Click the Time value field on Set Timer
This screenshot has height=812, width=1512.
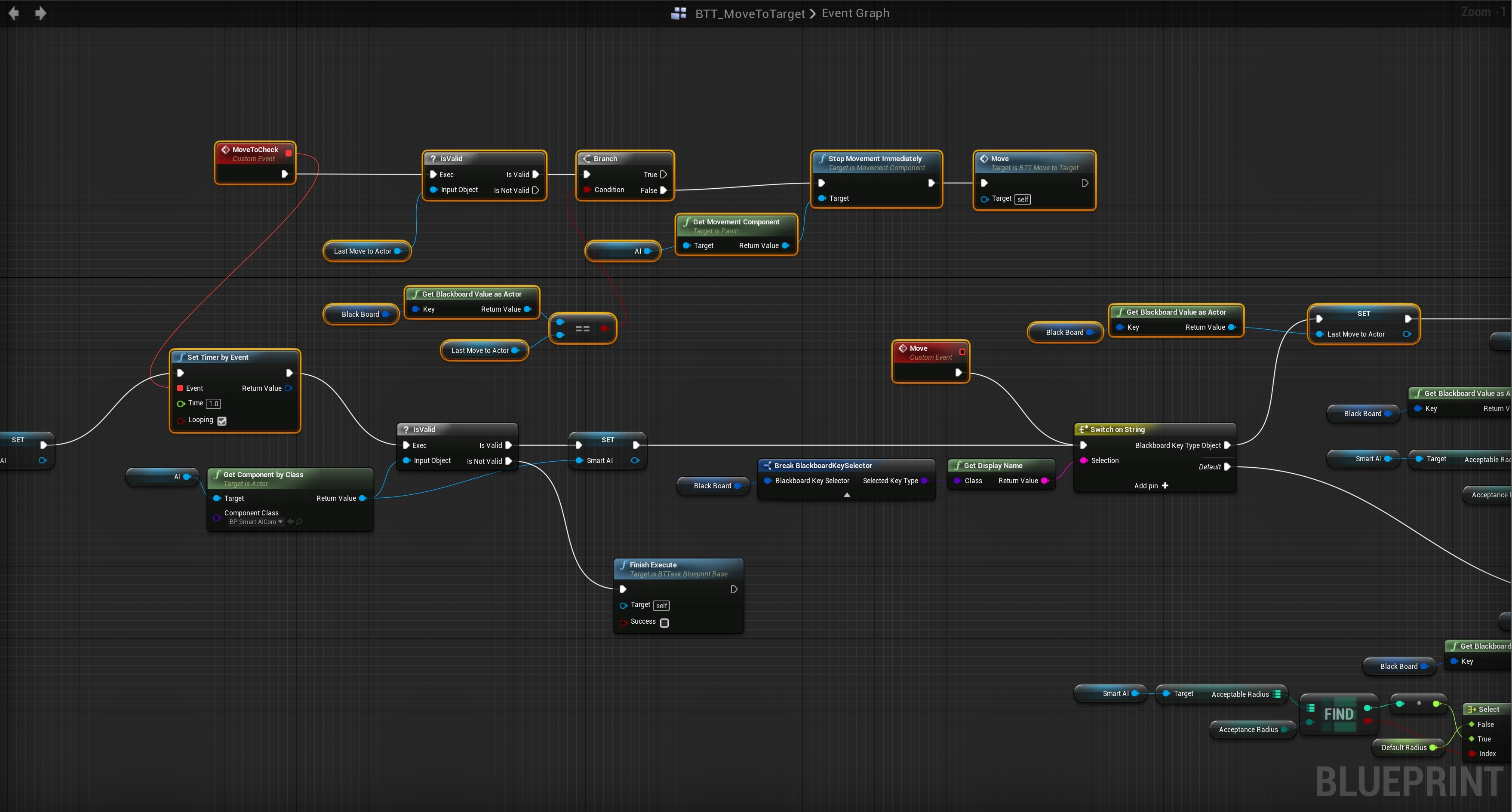coord(214,404)
